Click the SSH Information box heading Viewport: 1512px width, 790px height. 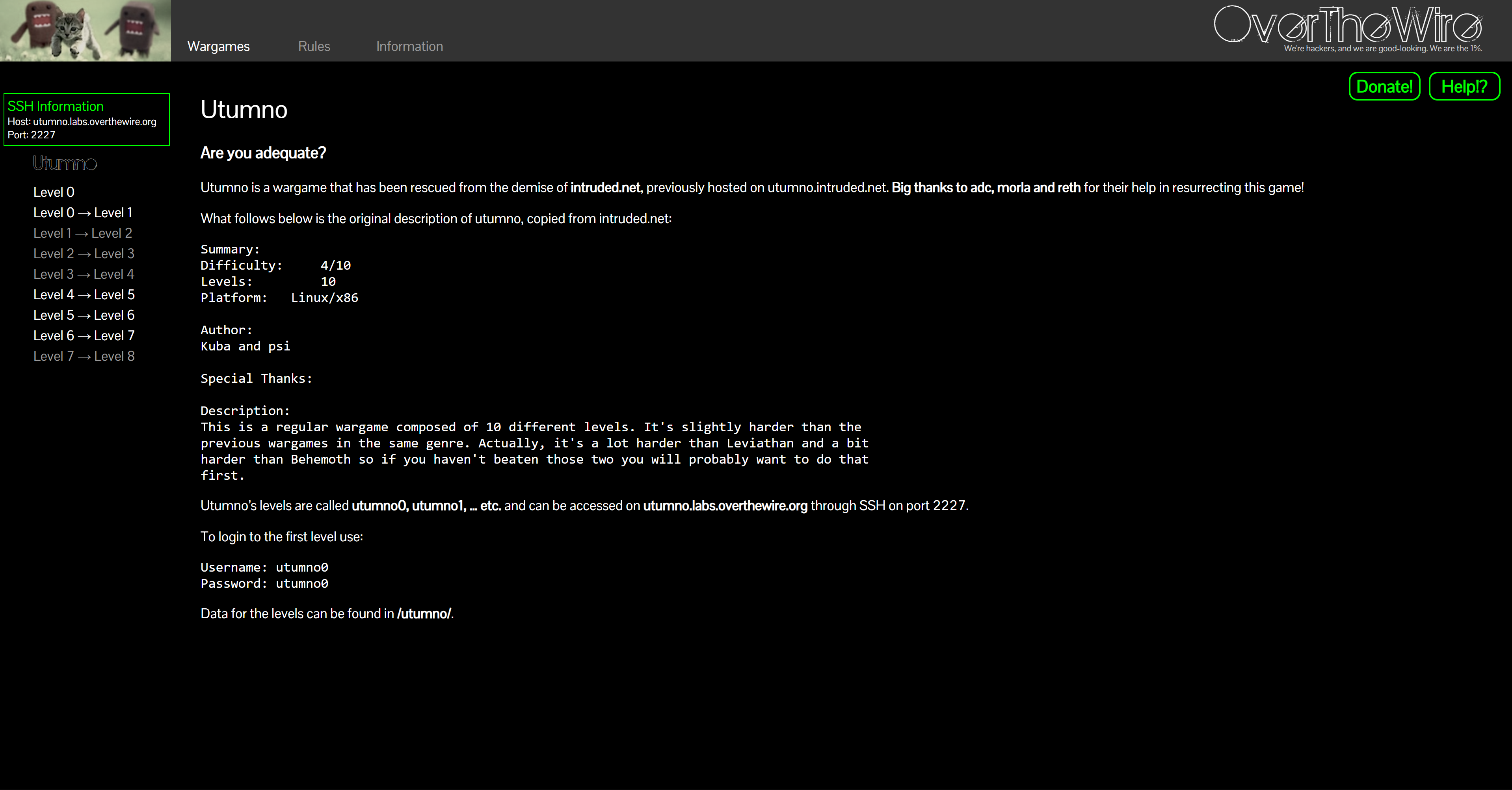[56, 106]
